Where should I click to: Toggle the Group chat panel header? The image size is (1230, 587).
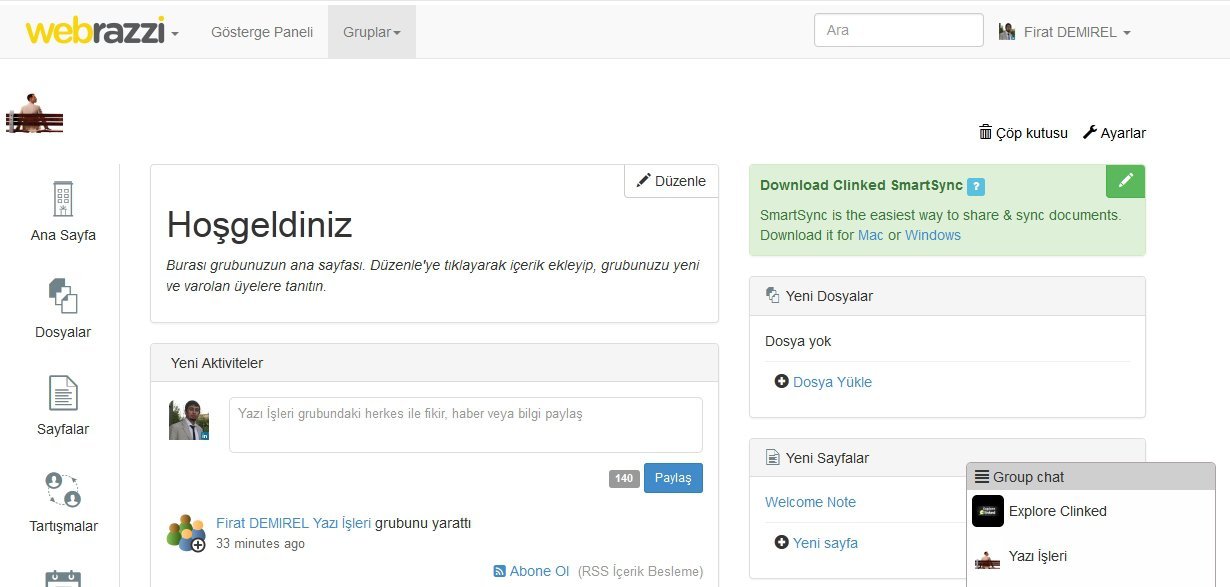click(x=1090, y=477)
